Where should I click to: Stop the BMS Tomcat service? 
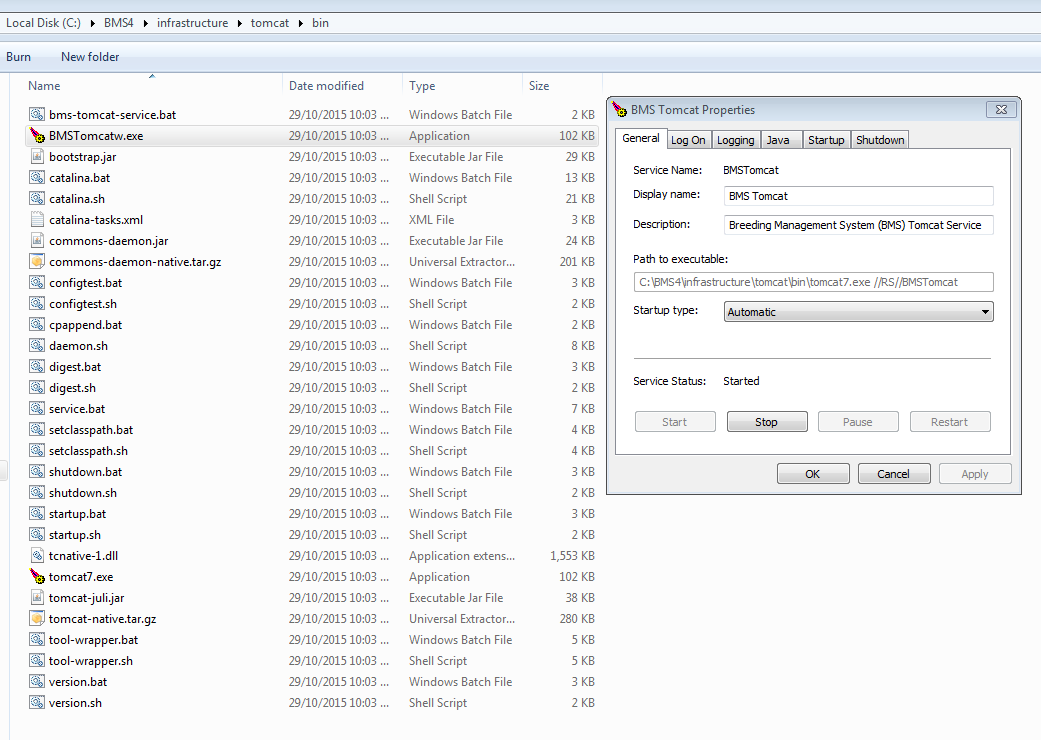pyautogui.click(x=767, y=422)
